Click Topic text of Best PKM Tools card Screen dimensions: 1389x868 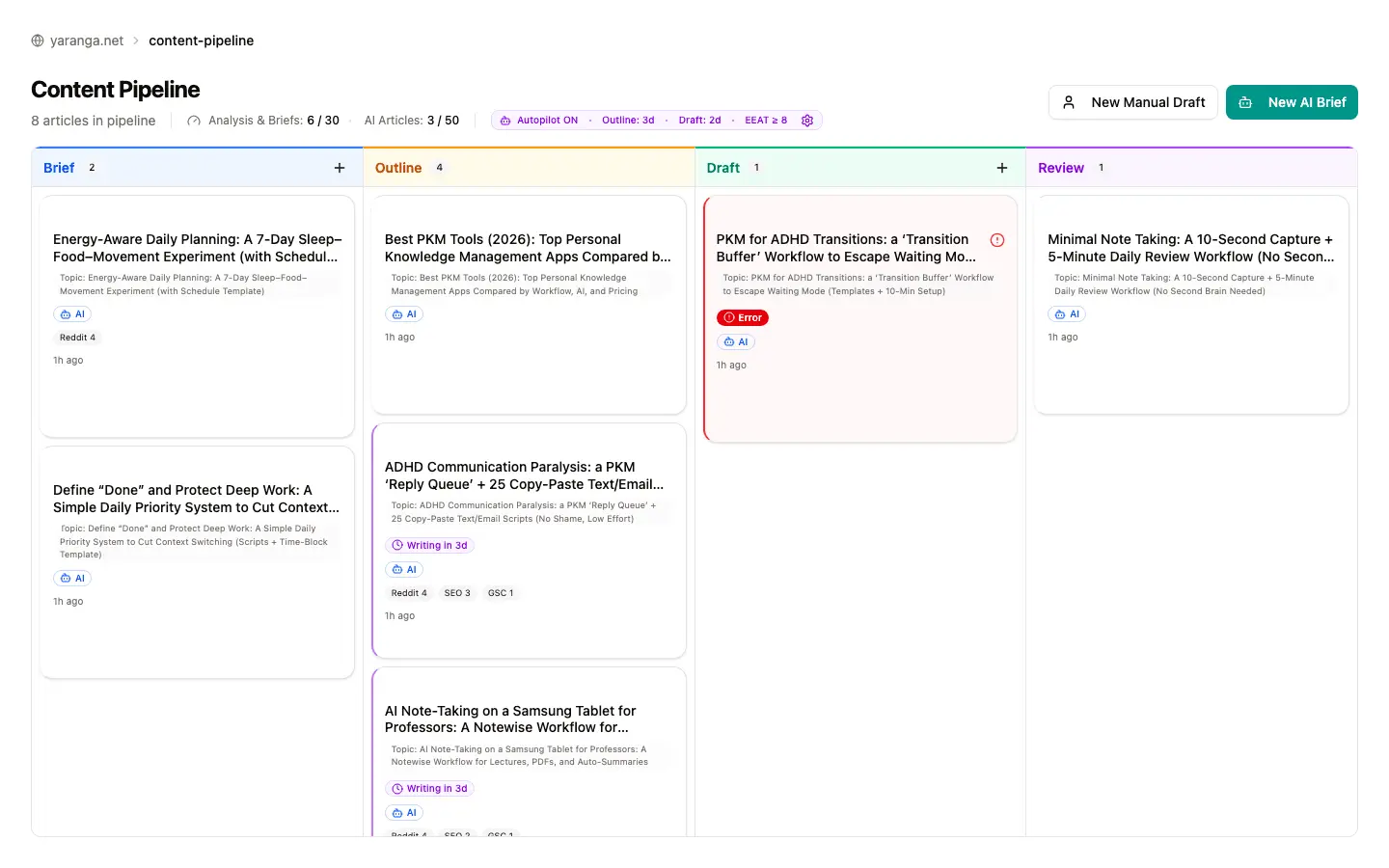tap(515, 285)
